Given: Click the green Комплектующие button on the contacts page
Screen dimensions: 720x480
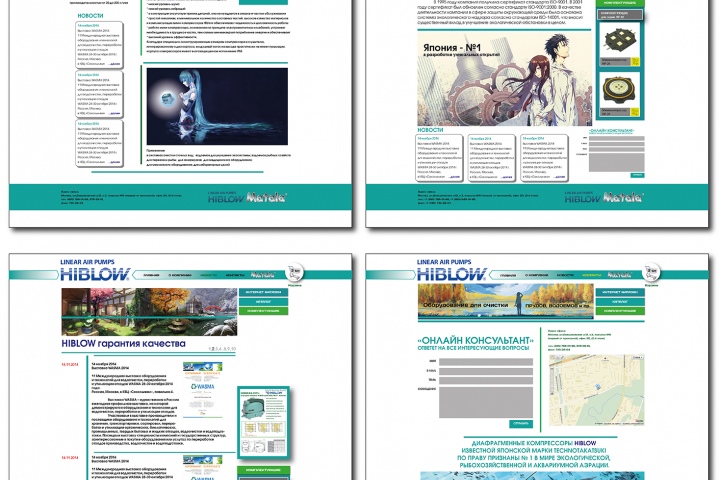Looking at the screenshot, I should tap(620, 311).
